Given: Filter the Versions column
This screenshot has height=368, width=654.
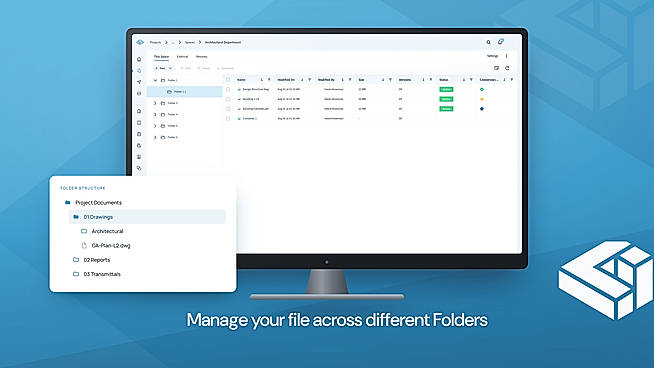Looking at the screenshot, I should 431,80.
